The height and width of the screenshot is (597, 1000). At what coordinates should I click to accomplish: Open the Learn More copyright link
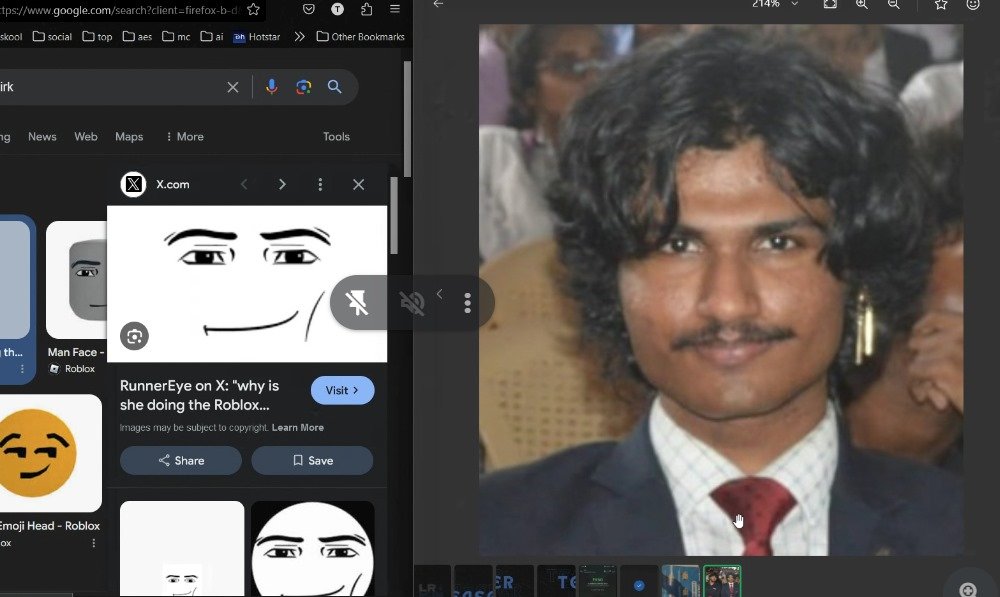click(298, 427)
